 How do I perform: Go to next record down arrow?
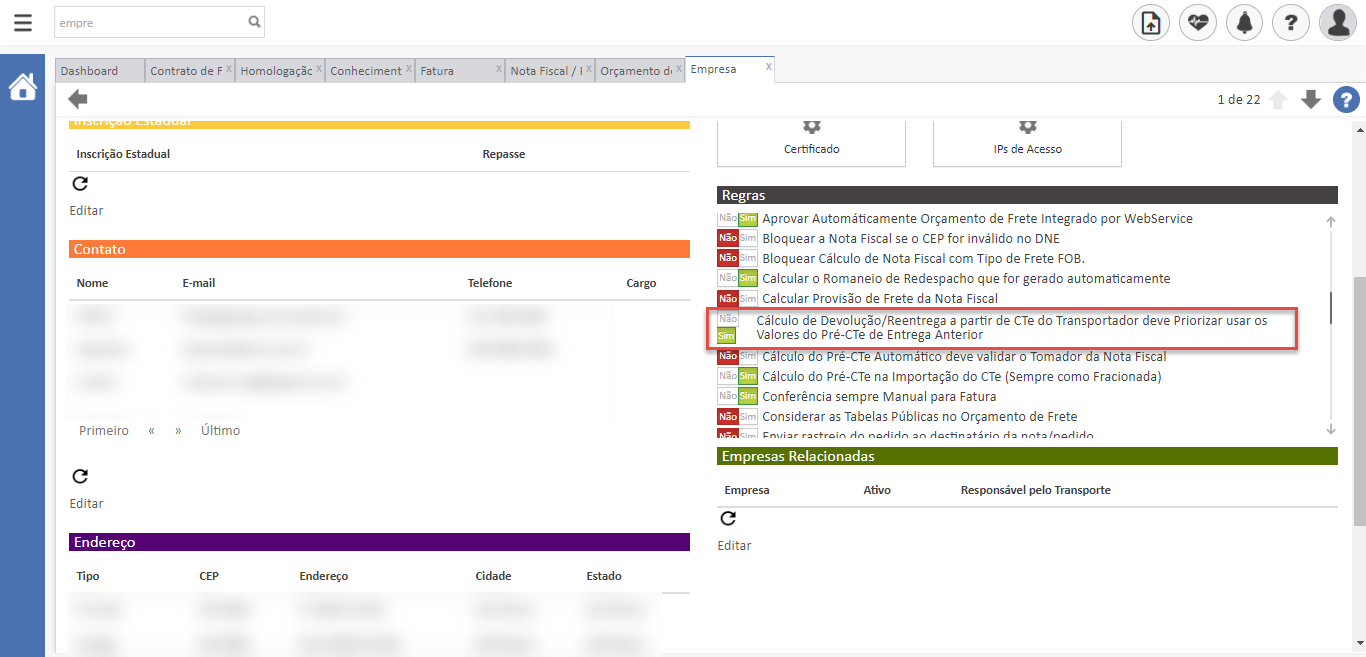[1311, 99]
